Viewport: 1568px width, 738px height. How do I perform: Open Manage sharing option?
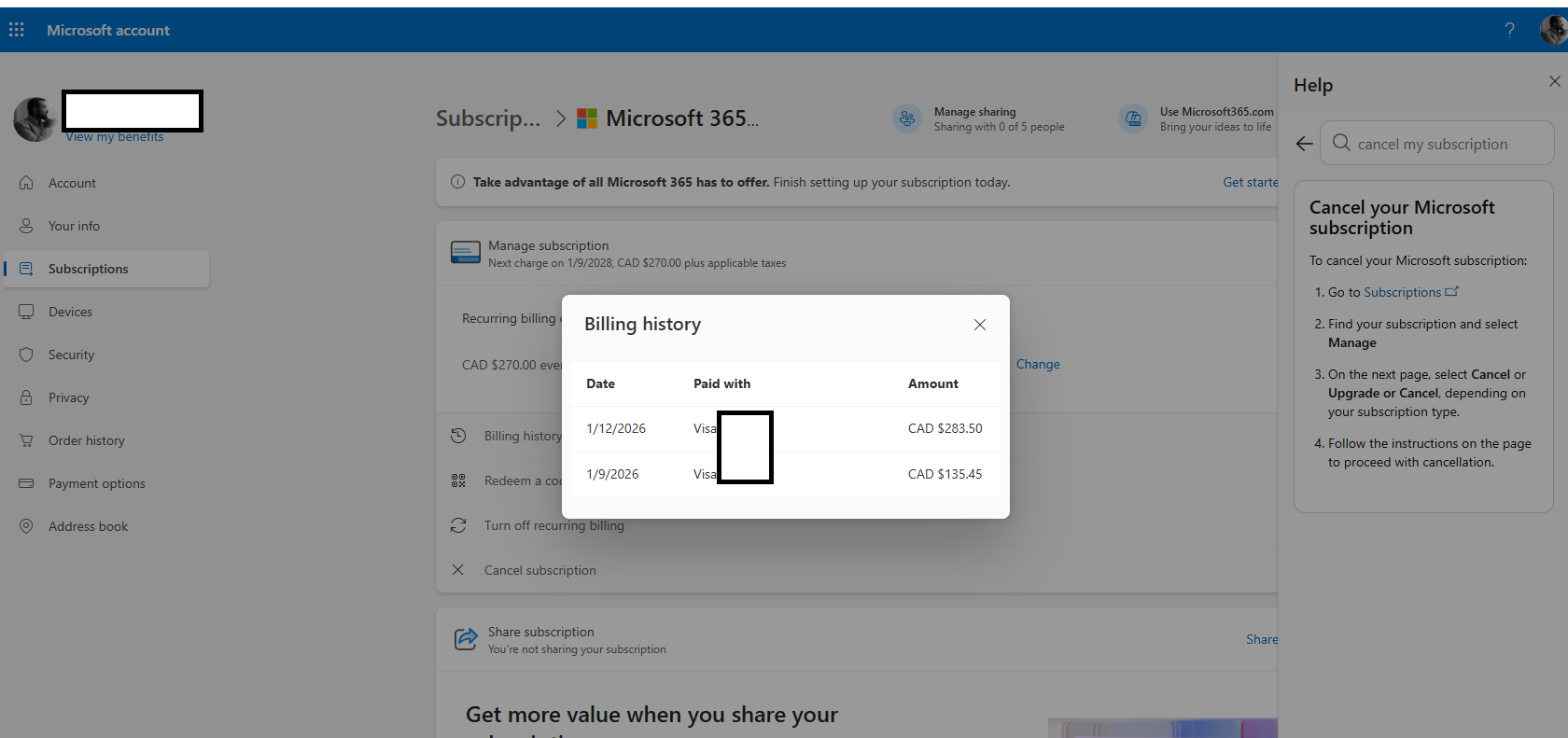point(978,118)
